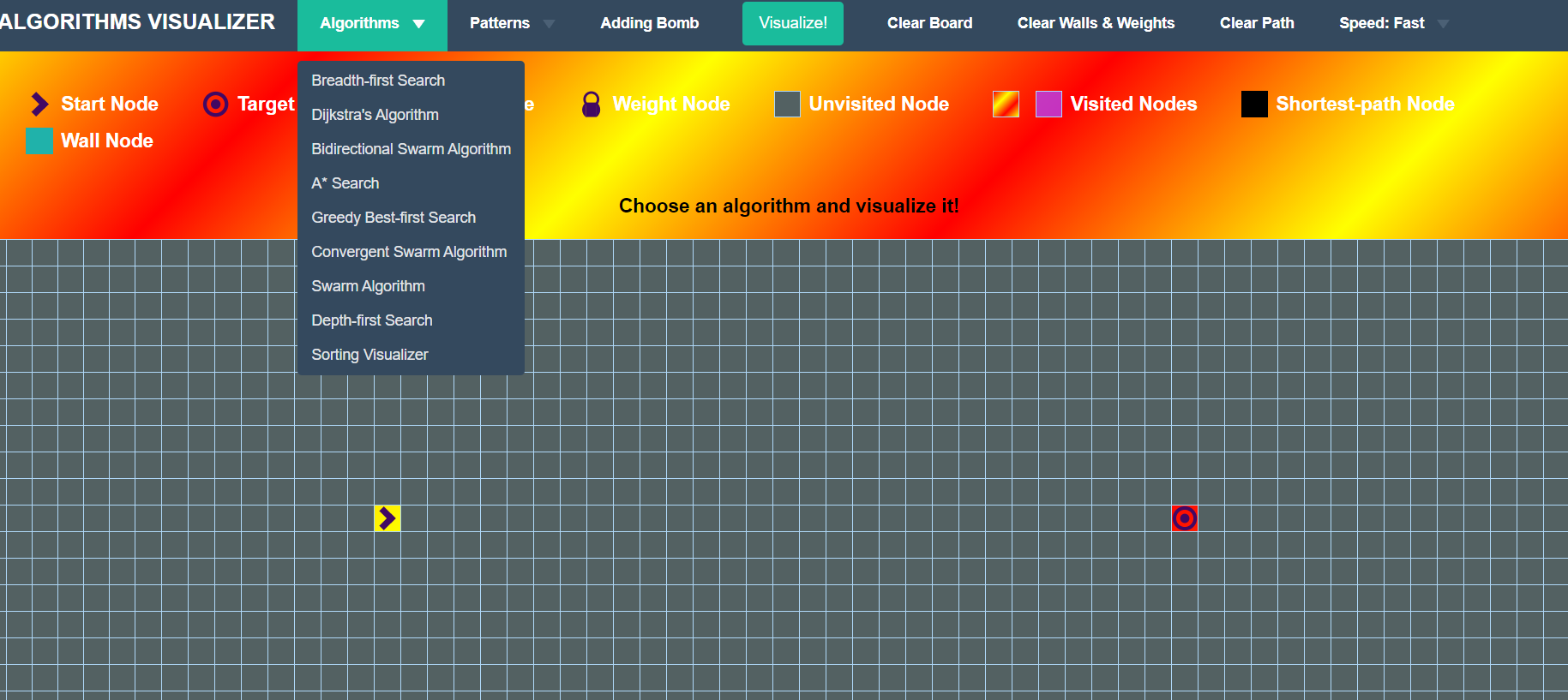Image resolution: width=1568 pixels, height=700 pixels.
Task: Click the gradient Visited Nodes swatch
Action: pos(1006,104)
